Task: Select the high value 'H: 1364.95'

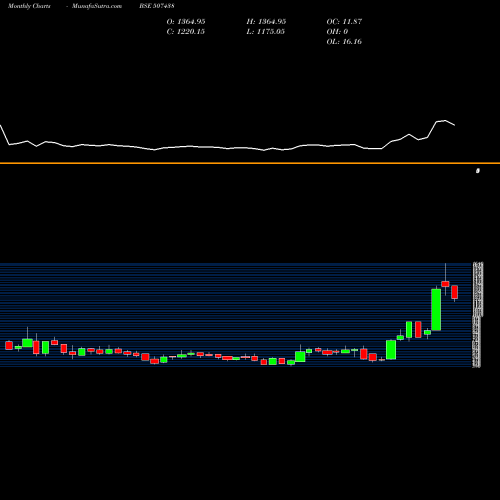Action: tap(266, 22)
